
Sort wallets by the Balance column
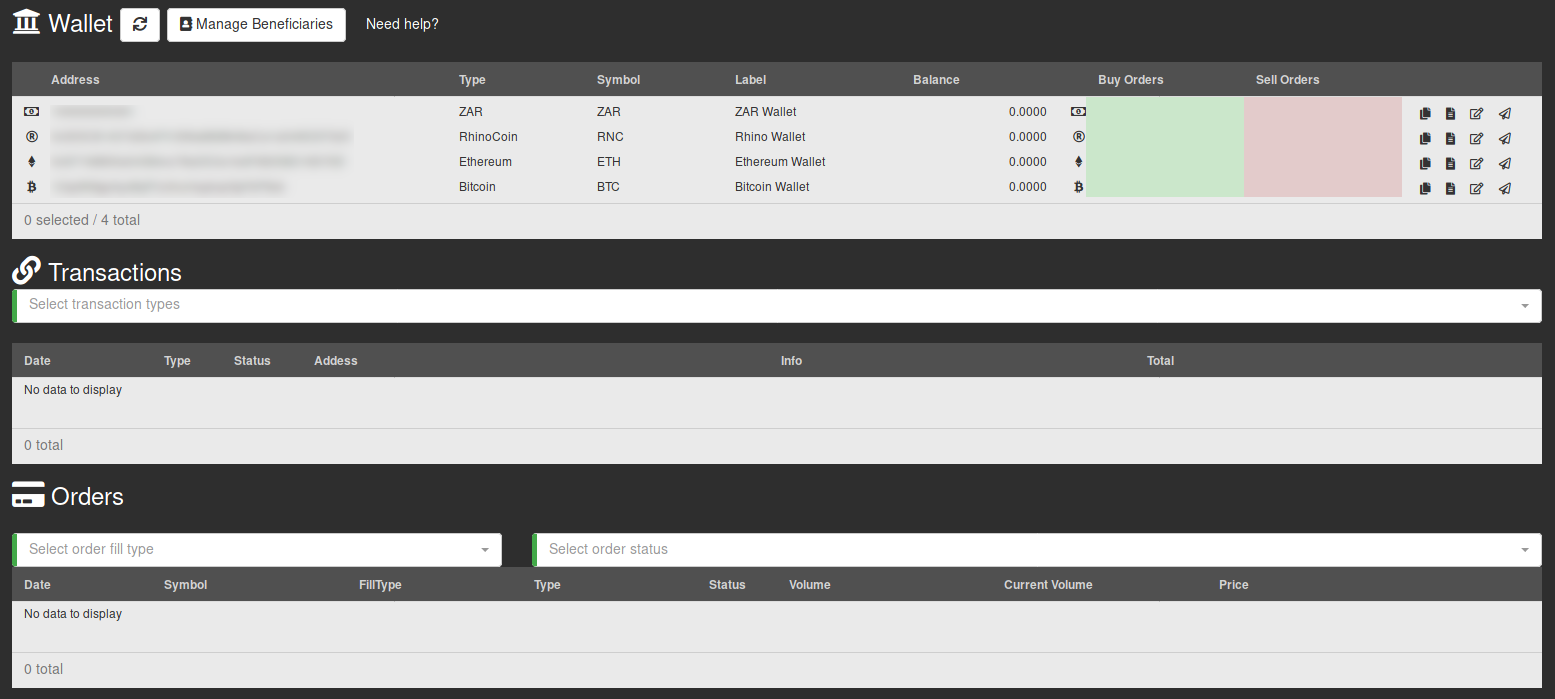point(935,80)
